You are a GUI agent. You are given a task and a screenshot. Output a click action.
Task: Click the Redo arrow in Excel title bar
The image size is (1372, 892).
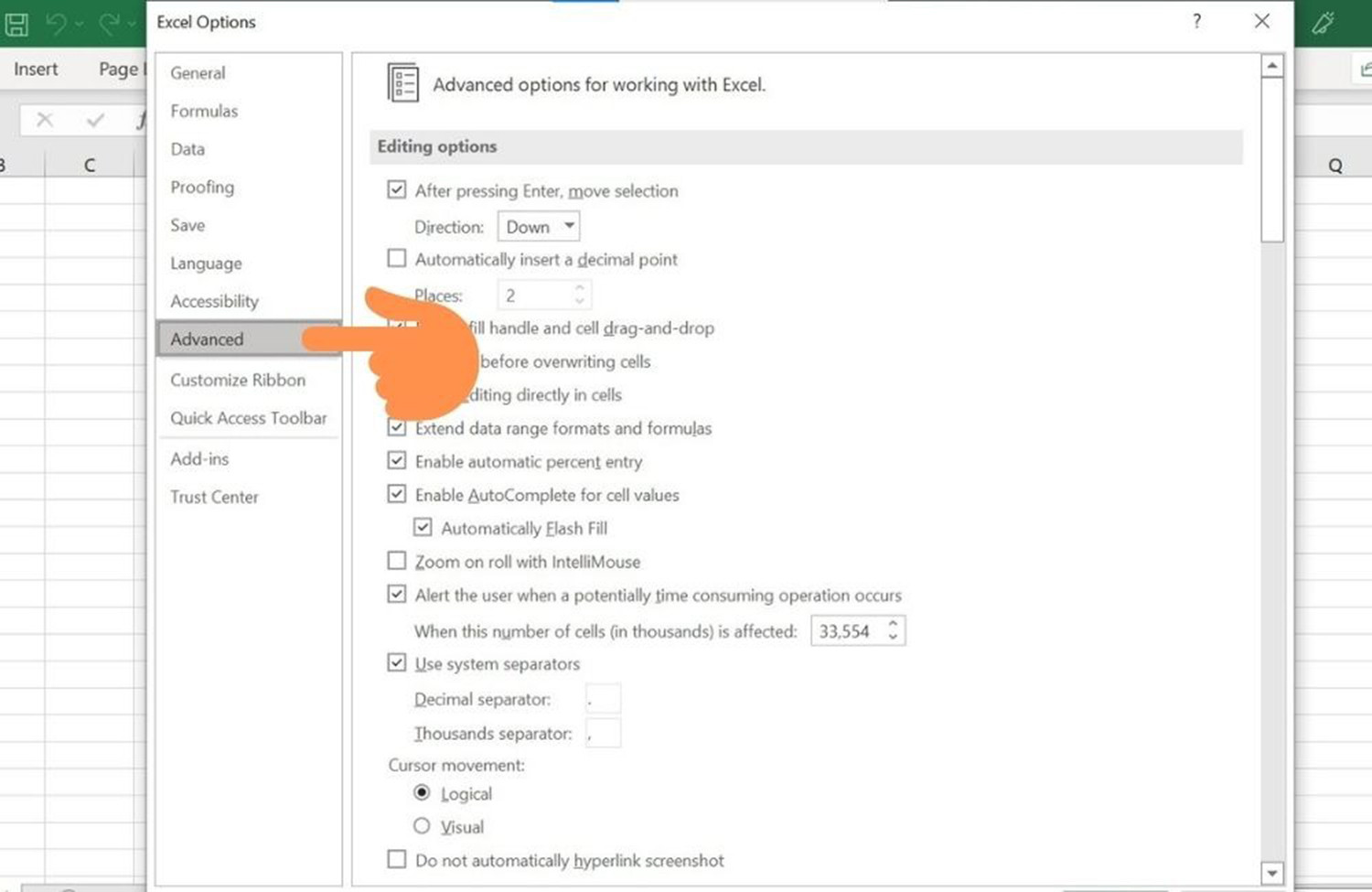[109, 24]
